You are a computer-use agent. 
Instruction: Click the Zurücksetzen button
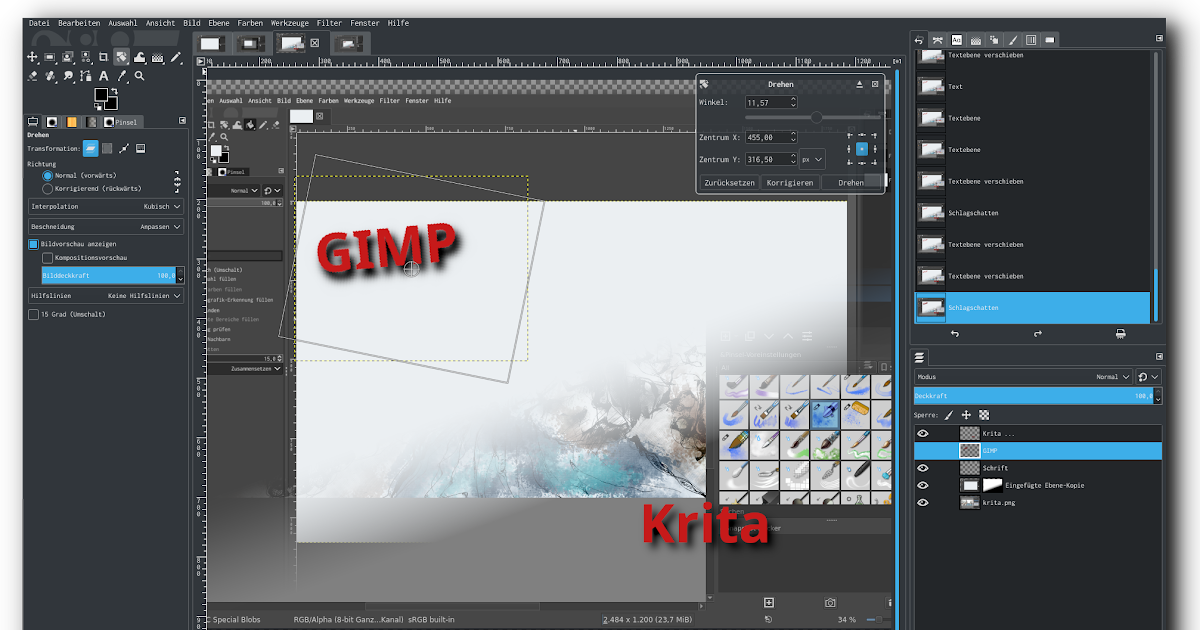click(729, 183)
